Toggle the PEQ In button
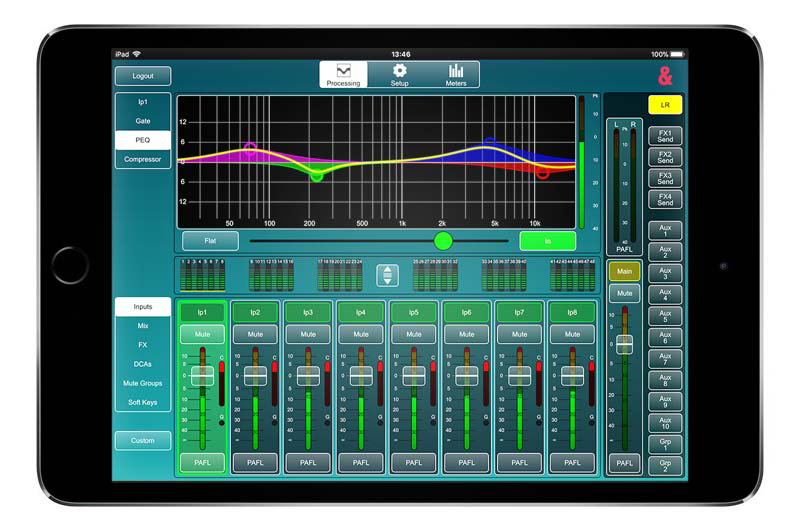The width and height of the screenshot is (800, 531). tap(547, 241)
